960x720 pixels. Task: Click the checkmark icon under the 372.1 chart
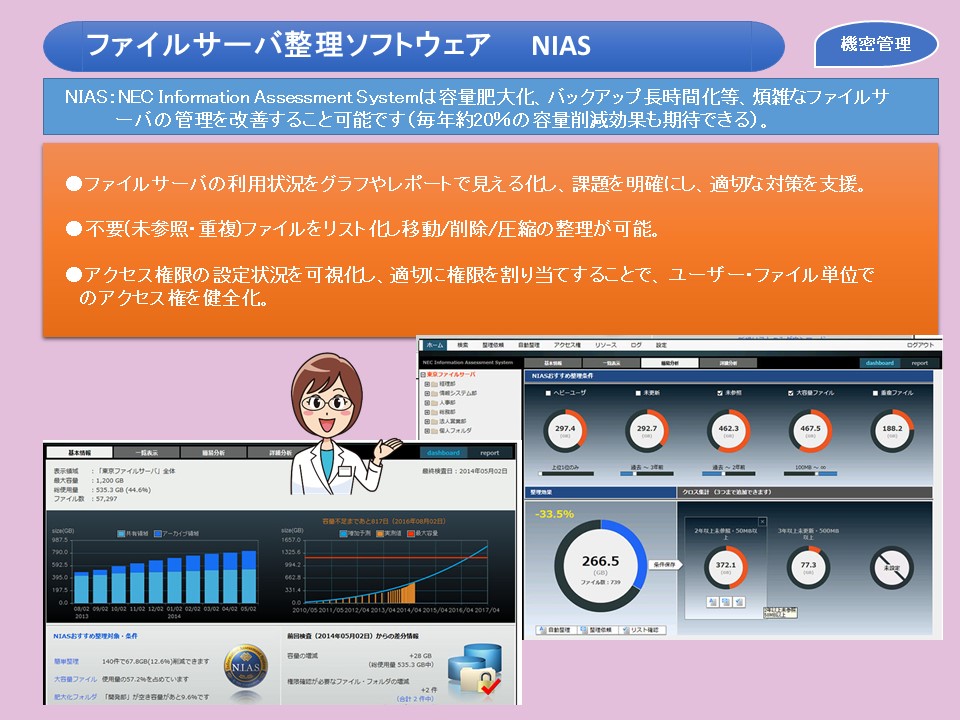(x=740, y=602)
